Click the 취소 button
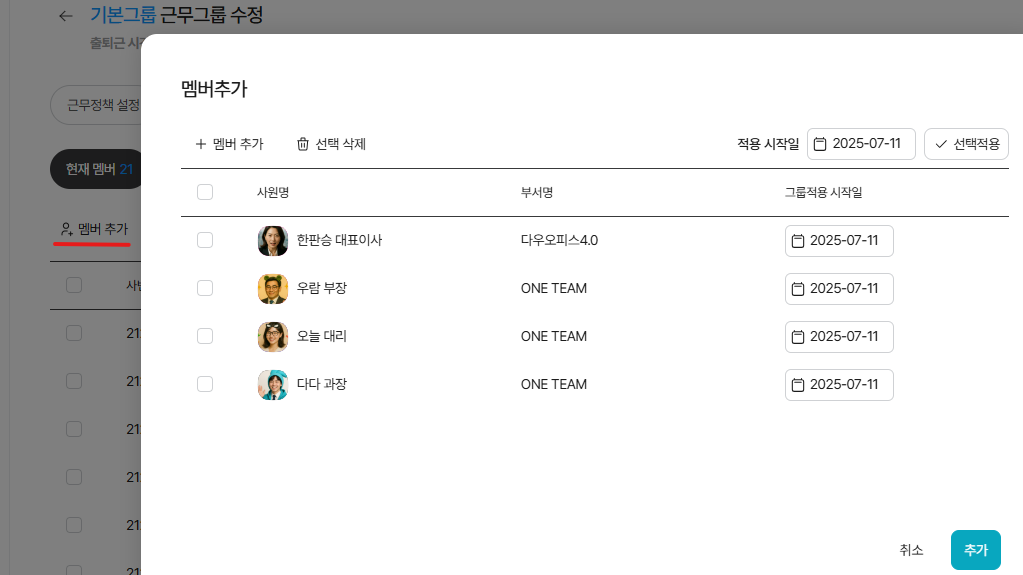This screenshot has height=575, width=1023. [911, 550]
